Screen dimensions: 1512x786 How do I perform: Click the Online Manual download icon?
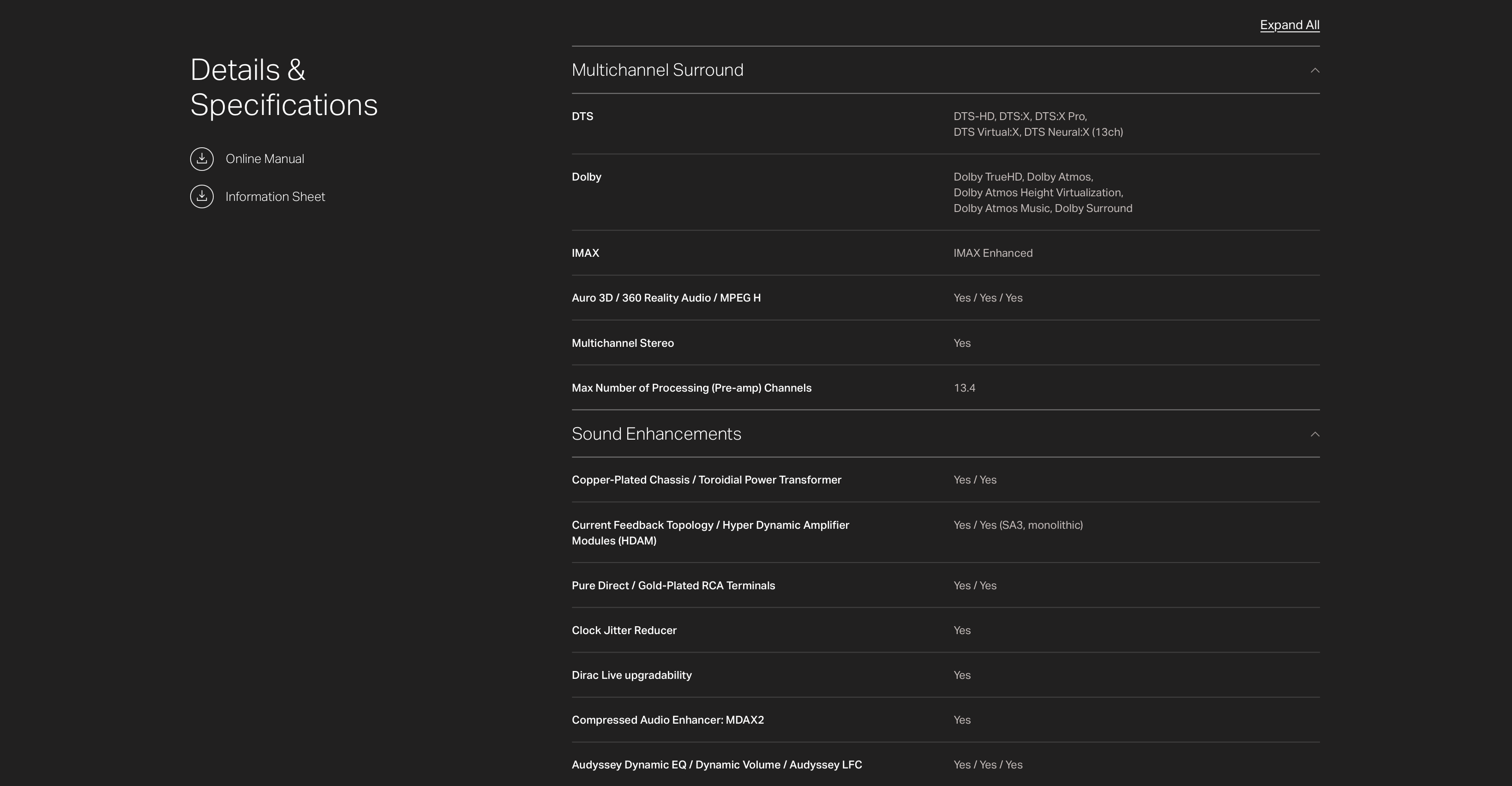201,158
